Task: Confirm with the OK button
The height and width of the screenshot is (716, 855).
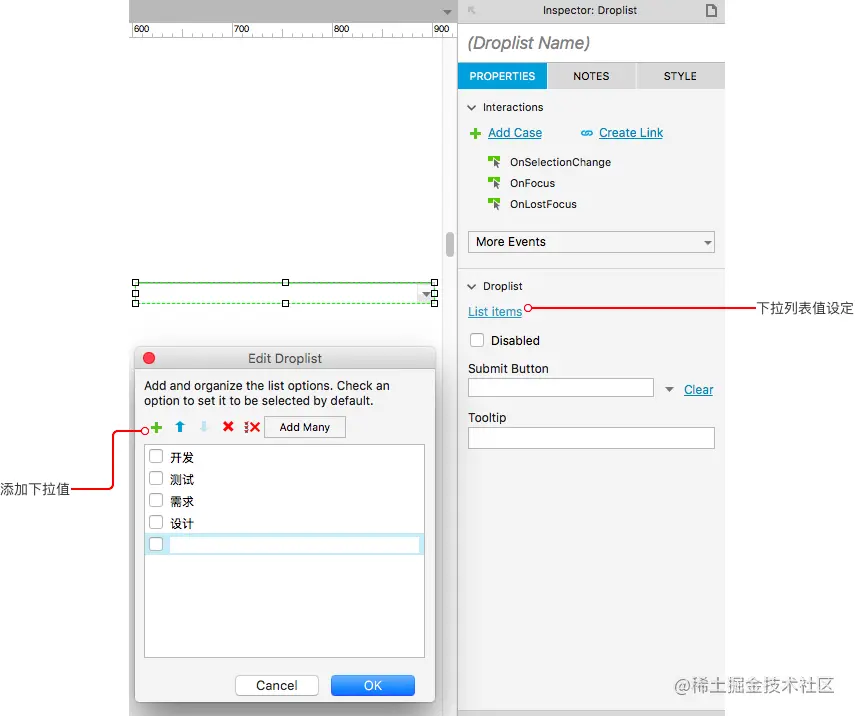Action: pyautogui.click(x=373, y=685)
